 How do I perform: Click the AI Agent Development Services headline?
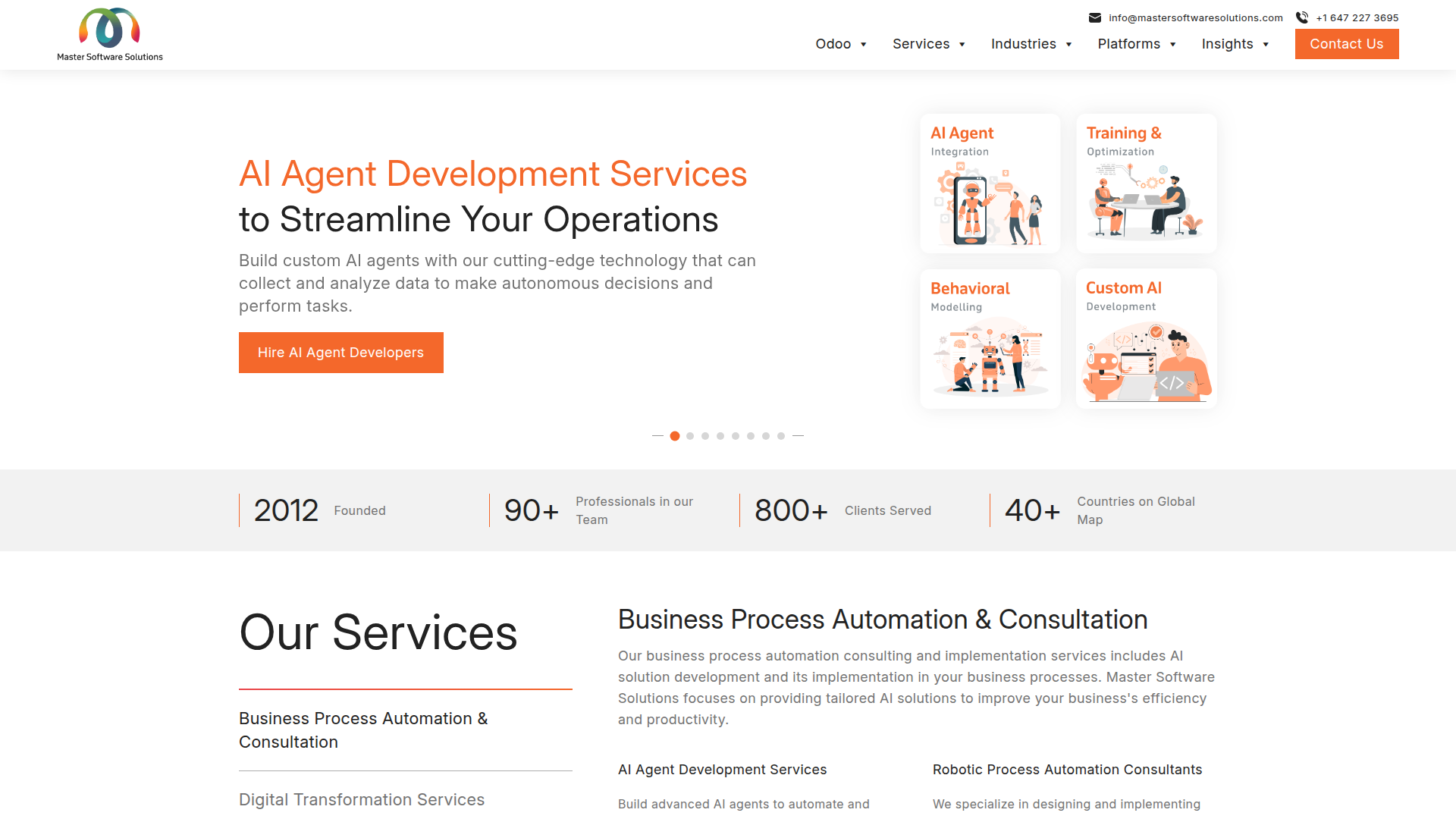point(493,174)
